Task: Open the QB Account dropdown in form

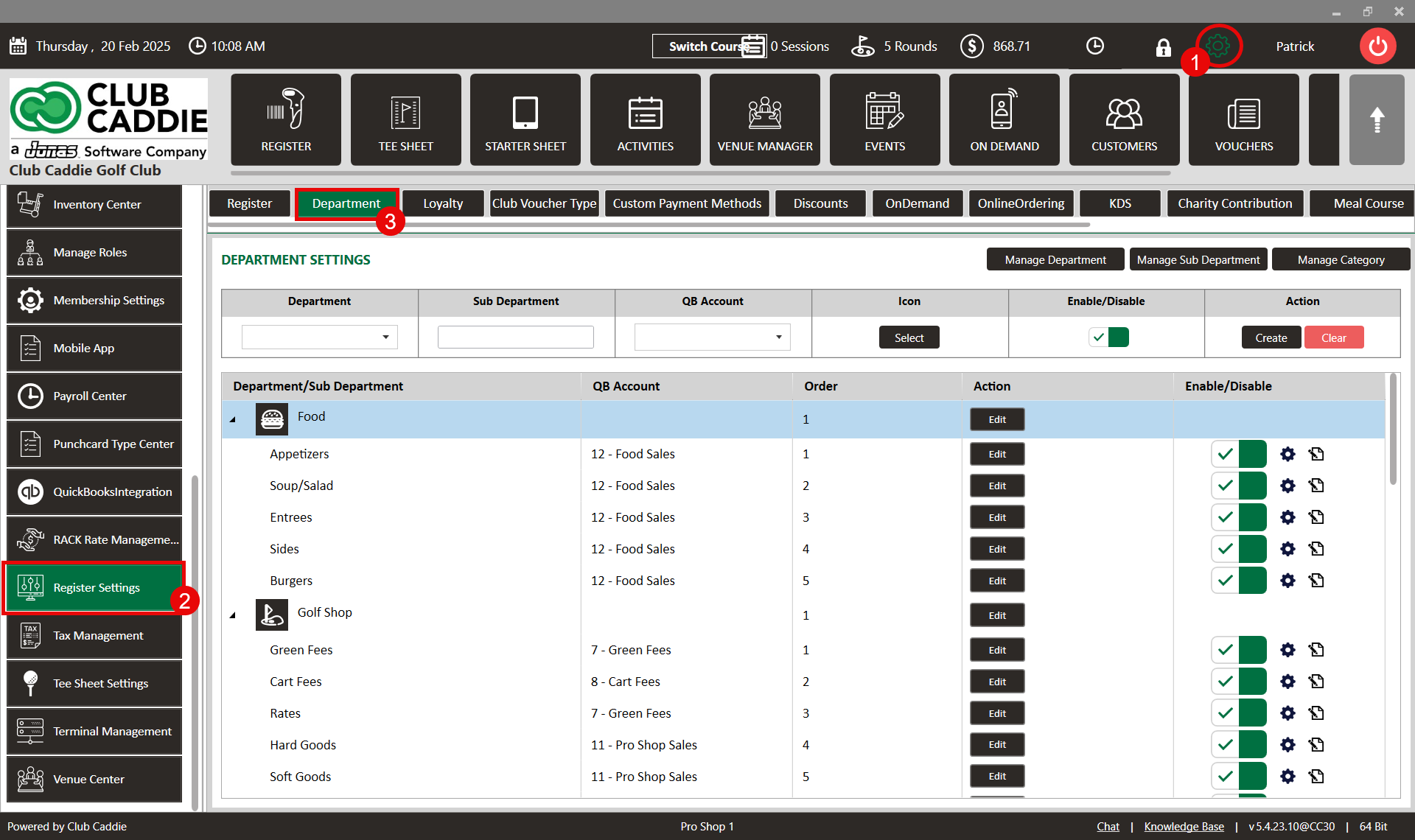Action: pos(712,337)
